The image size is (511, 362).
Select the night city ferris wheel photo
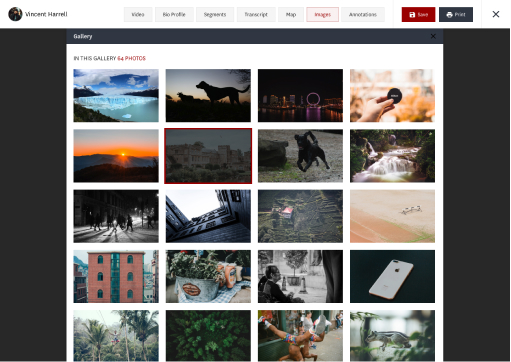tap(300, 95)
